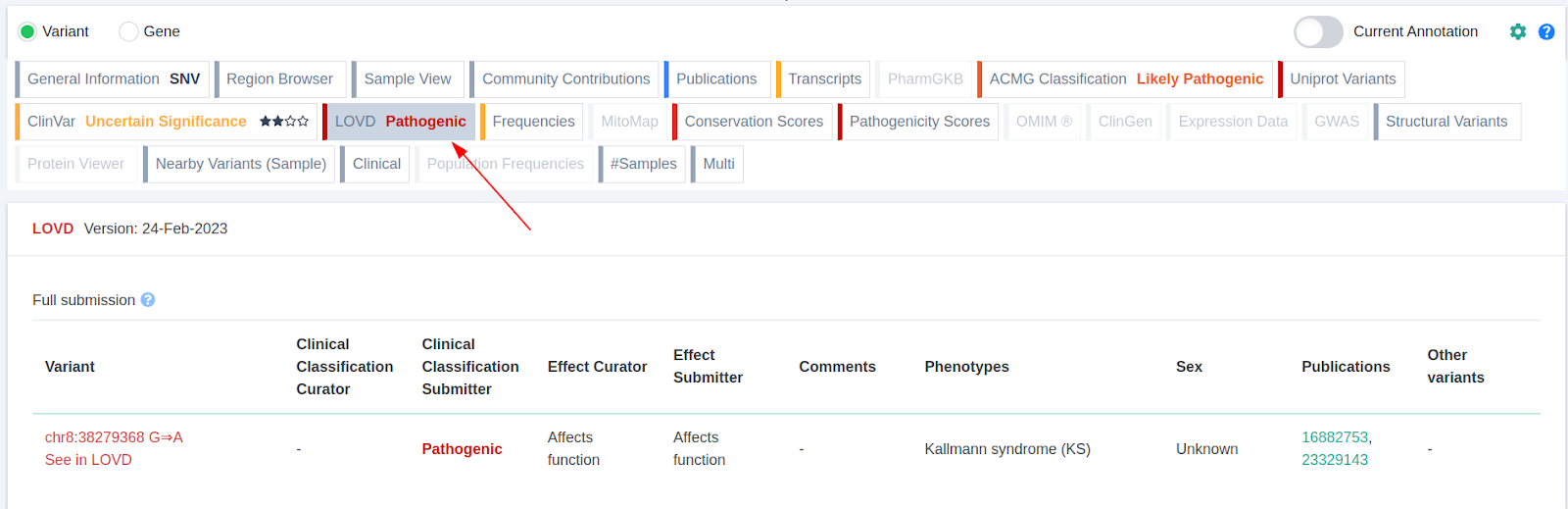The image size is (1568, 509).
Task: Click the ClinVar star rating icons
Action: pos(284,122)
